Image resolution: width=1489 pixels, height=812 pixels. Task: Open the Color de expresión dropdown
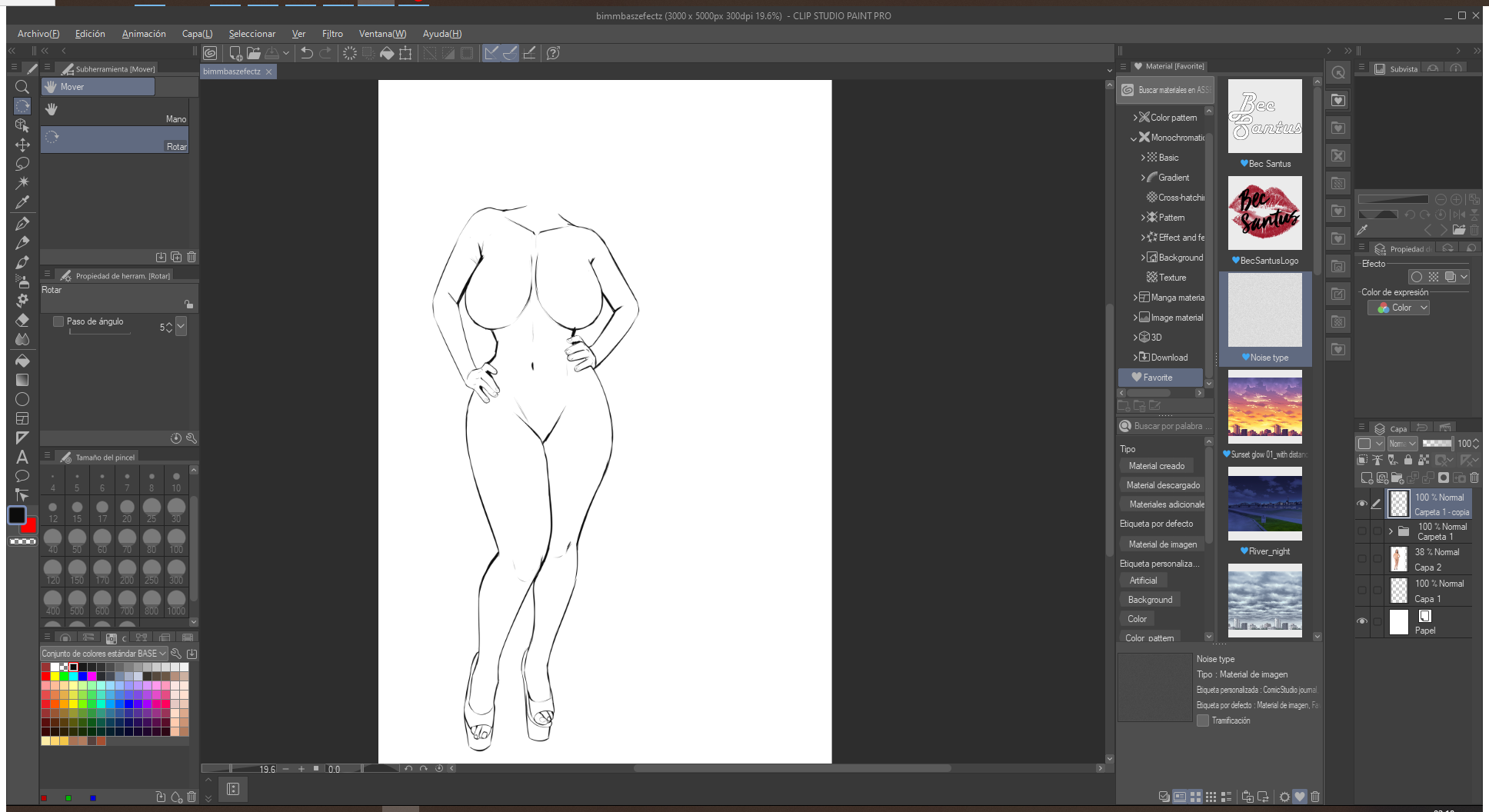click(x=1398, y=308)
